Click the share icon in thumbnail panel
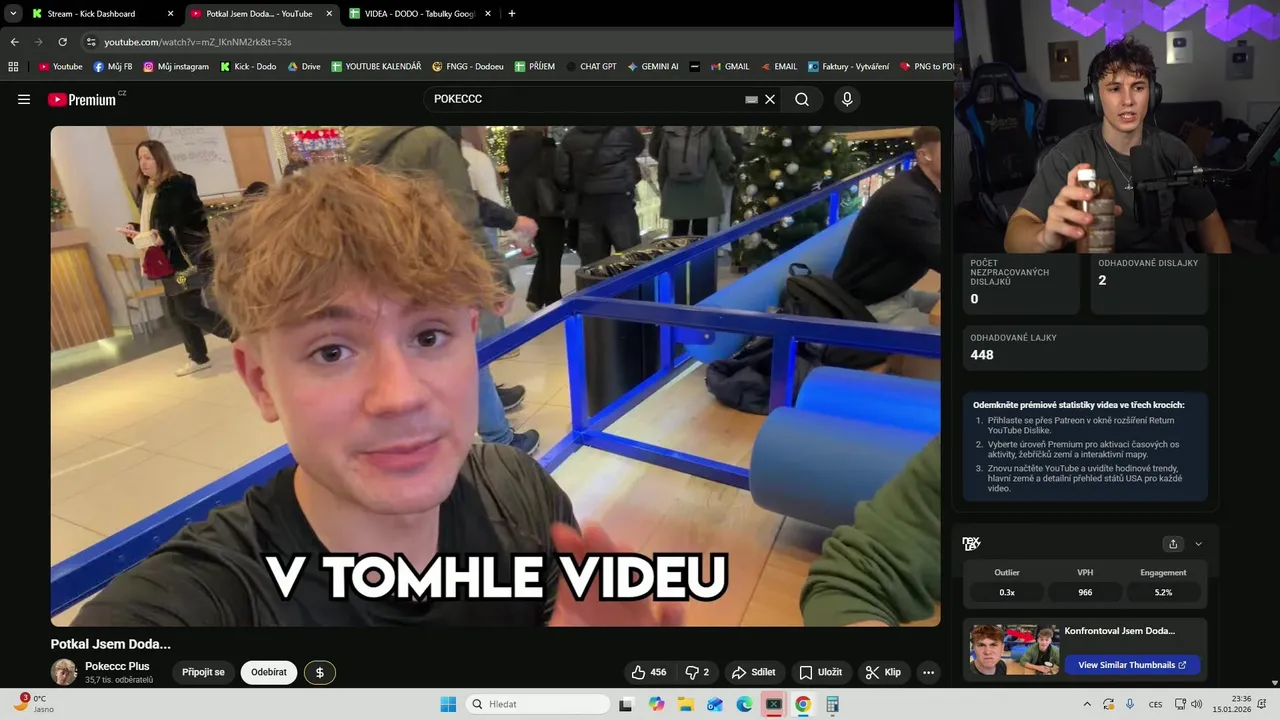 click(x=1173, y=544)
